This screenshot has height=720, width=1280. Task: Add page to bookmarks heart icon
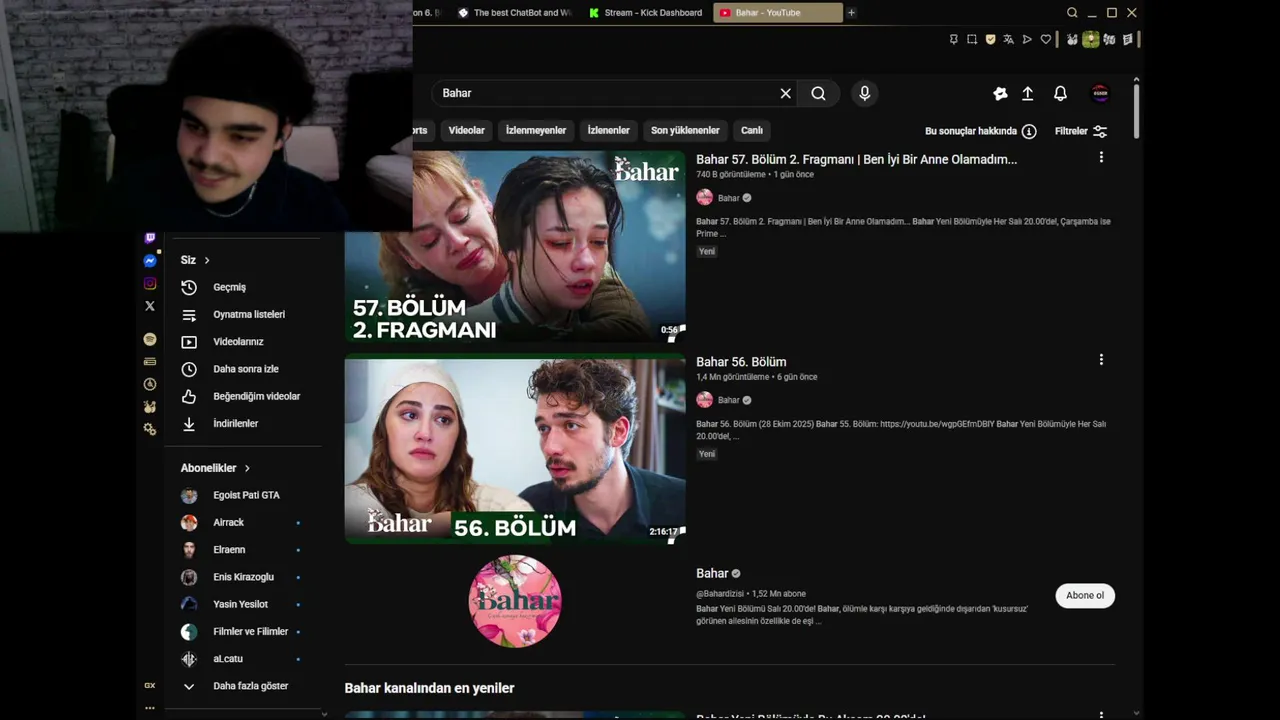[x=1046, y=39]
